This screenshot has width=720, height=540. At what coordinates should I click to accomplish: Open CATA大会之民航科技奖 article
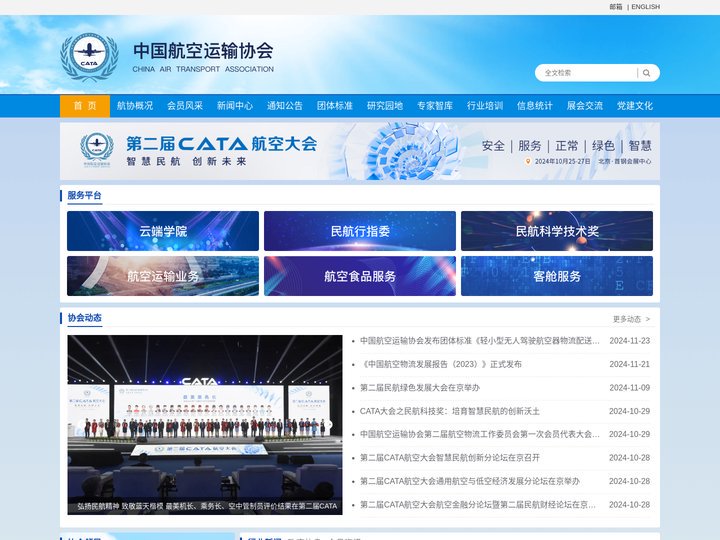point(450,411)
